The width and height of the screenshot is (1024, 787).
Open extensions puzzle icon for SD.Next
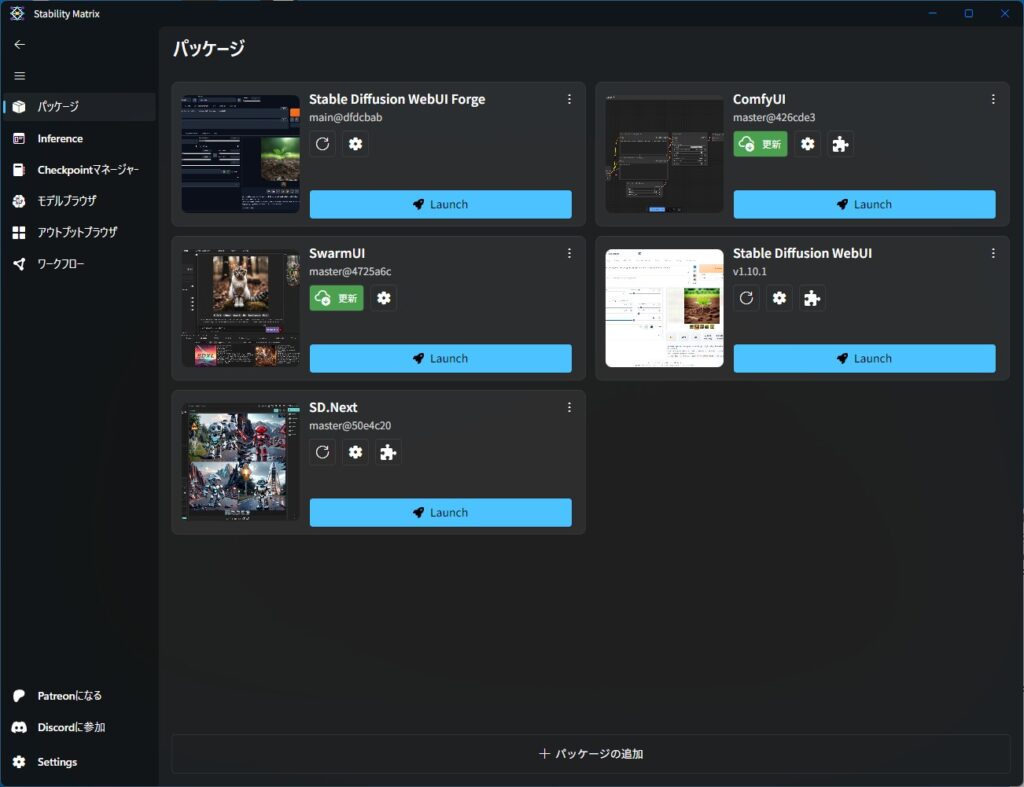(x=388, y=452)
